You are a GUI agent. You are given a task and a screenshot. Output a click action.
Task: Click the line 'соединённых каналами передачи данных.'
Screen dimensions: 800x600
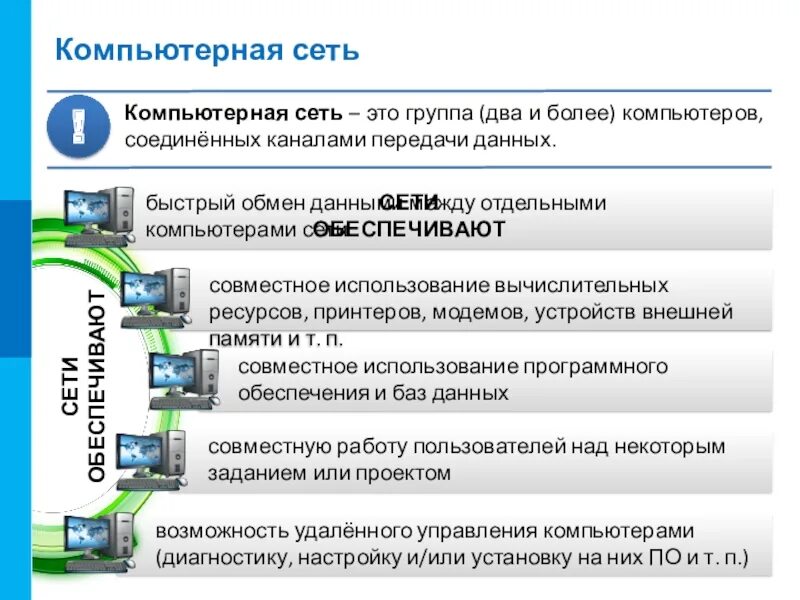pos(340,140)
